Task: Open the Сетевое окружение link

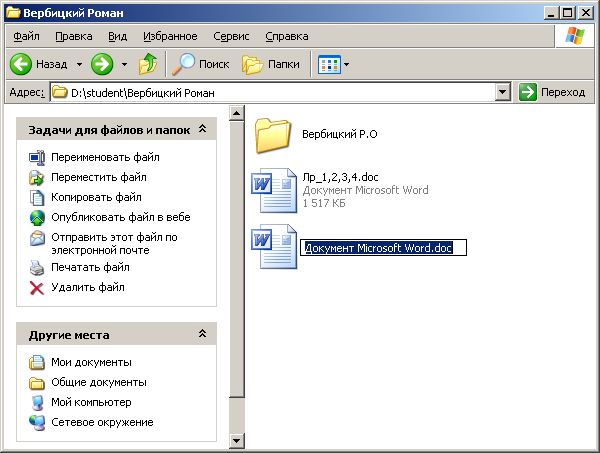Action: pyautogui.click(x=102, y=422)
